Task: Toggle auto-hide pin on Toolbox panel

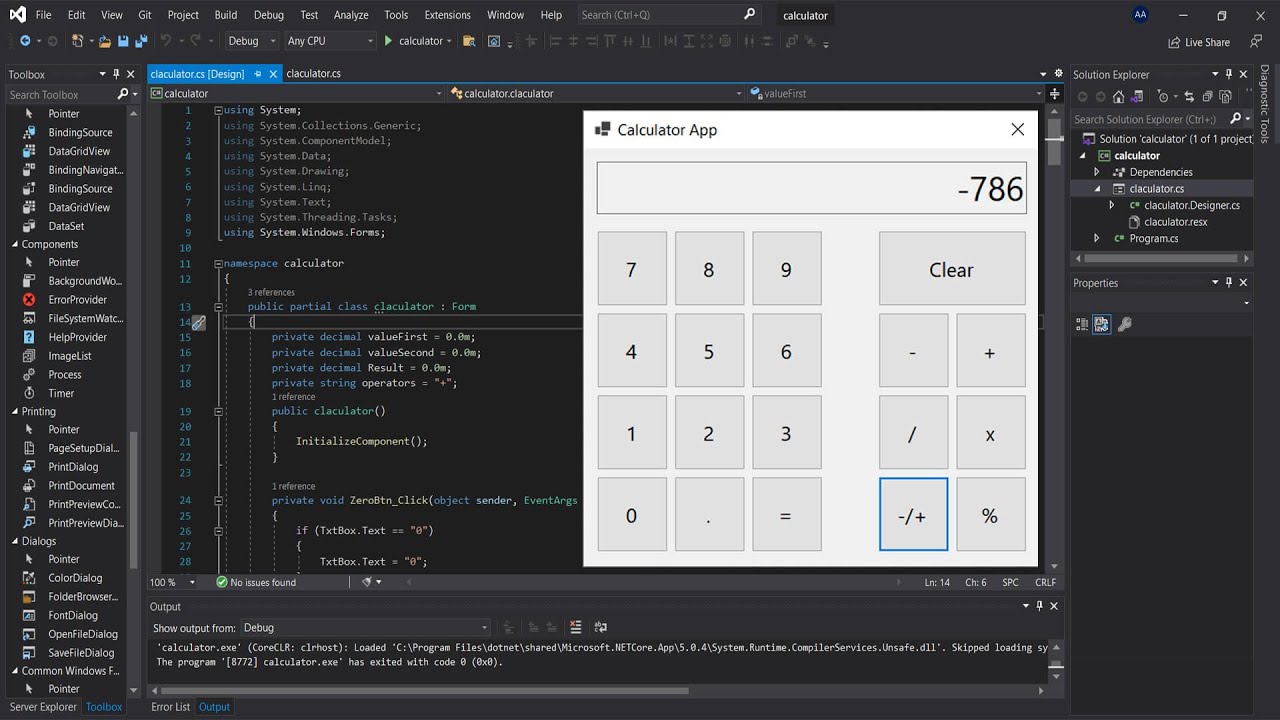Action: click(116, 74)
